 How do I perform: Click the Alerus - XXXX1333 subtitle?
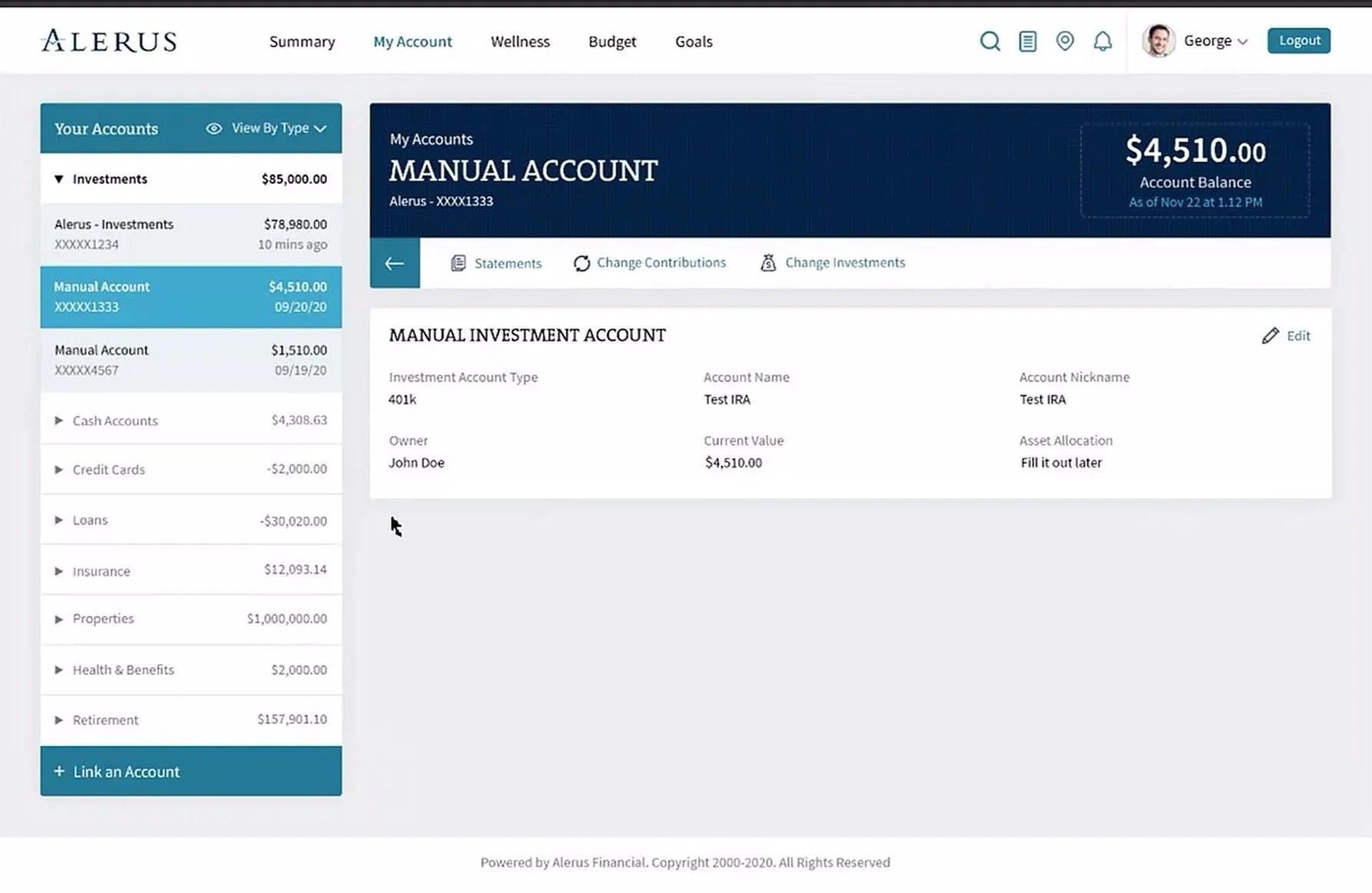coord(441,201)
